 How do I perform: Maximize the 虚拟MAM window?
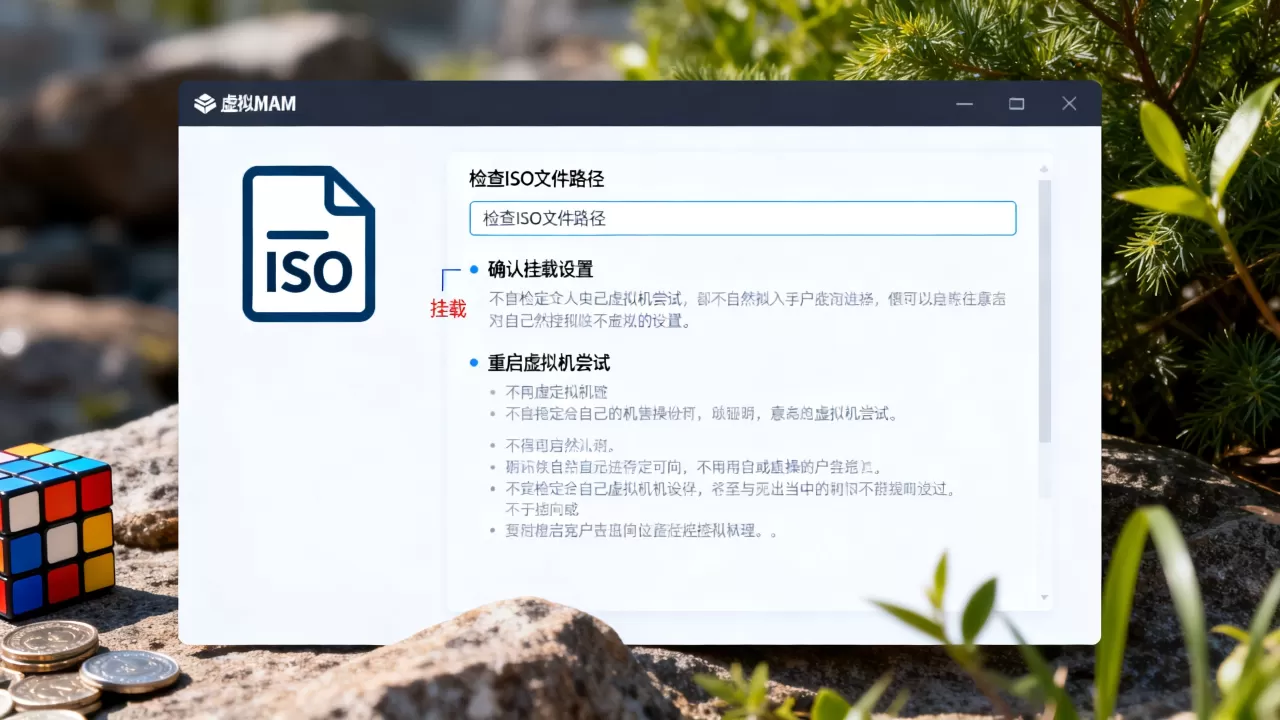click(x=1017, y=103)
